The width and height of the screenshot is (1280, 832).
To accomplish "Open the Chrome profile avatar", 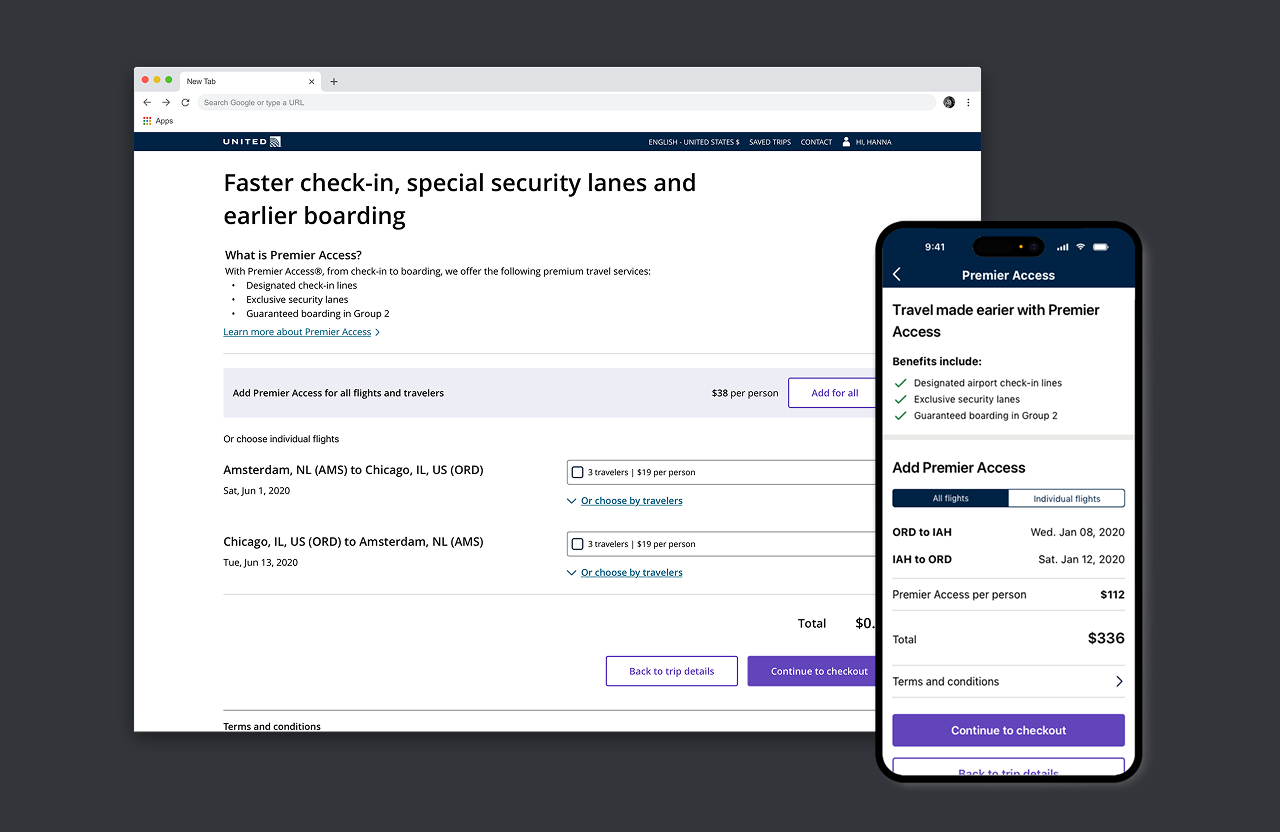I will tap(949, 102).
